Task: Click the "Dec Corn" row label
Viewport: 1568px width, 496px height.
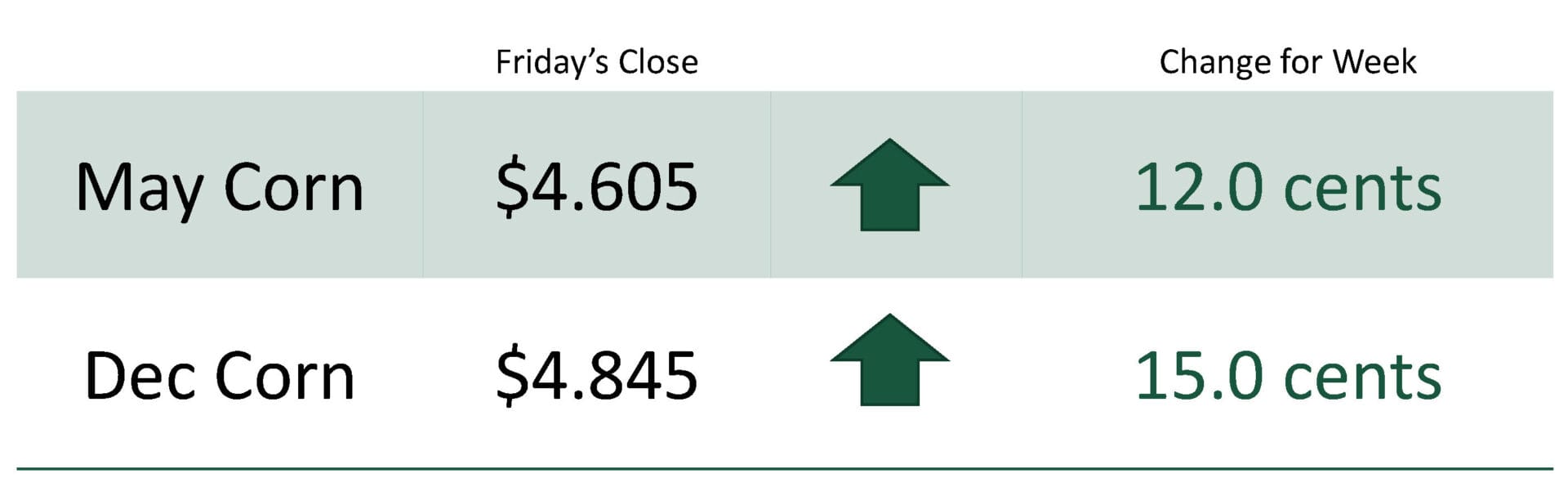Action: coord(219,376)
